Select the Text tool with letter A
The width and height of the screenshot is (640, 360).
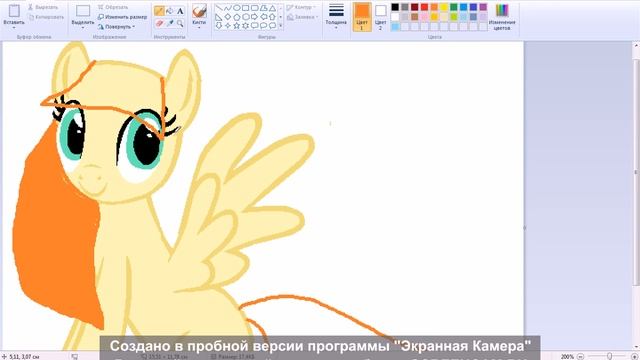click(180, 11)
